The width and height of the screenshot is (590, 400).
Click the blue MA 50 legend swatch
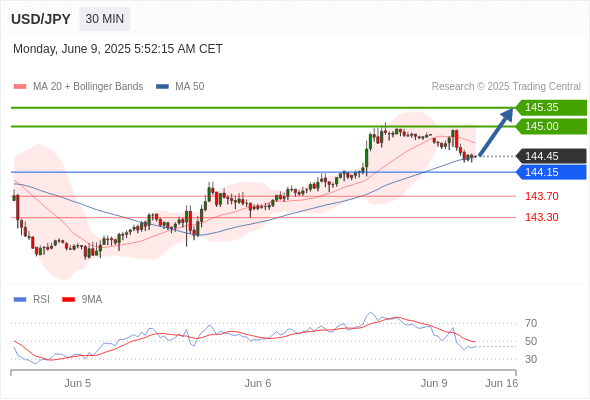tap(162, 87)
